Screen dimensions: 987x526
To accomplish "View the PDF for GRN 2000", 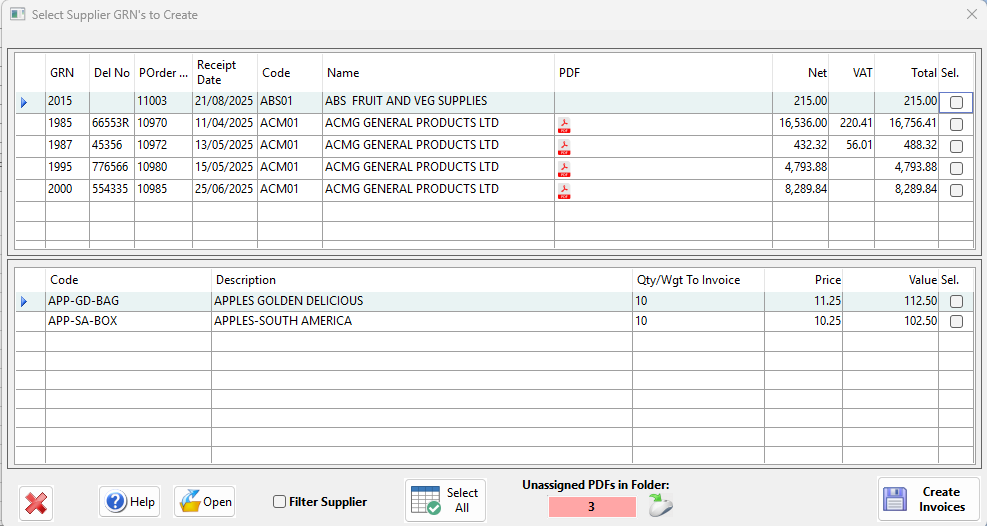I will coord(564,190).
